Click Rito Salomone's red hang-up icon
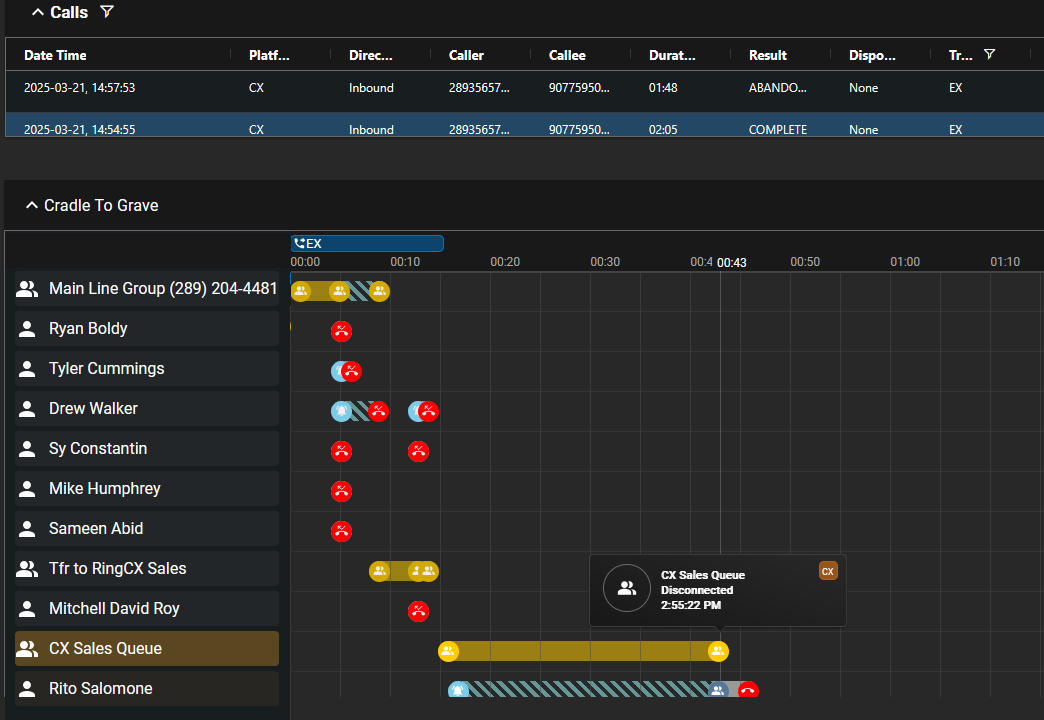 [748, 689]
